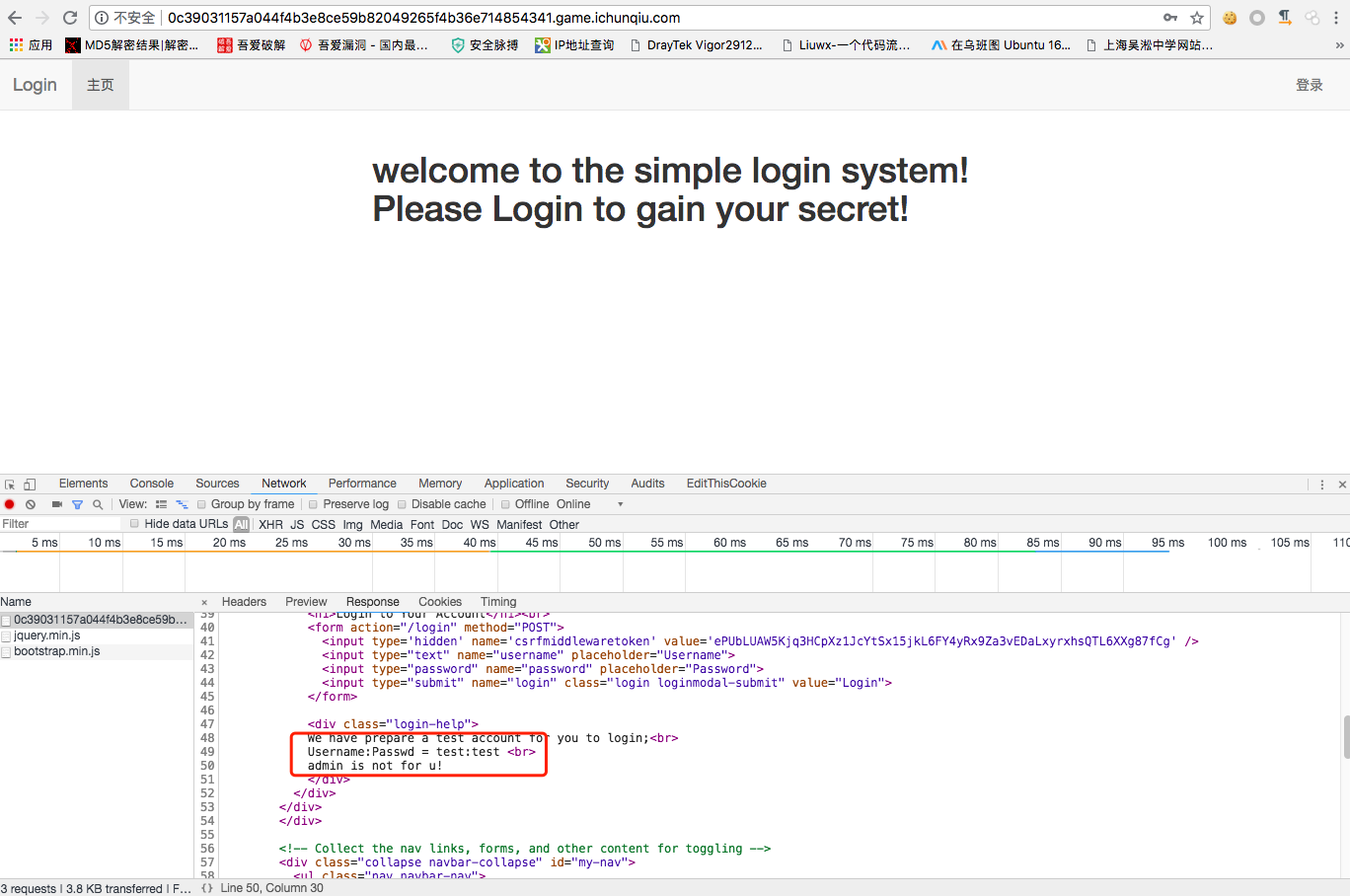Open the Chrome three-dot menu
The image size is (1350, 896).
click(1336, 18)
